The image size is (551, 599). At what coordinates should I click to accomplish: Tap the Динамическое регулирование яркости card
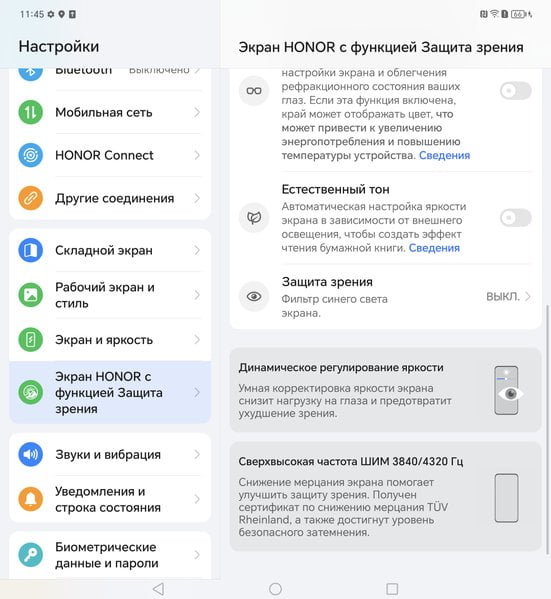pyautogui.click(x=385, y=390)
